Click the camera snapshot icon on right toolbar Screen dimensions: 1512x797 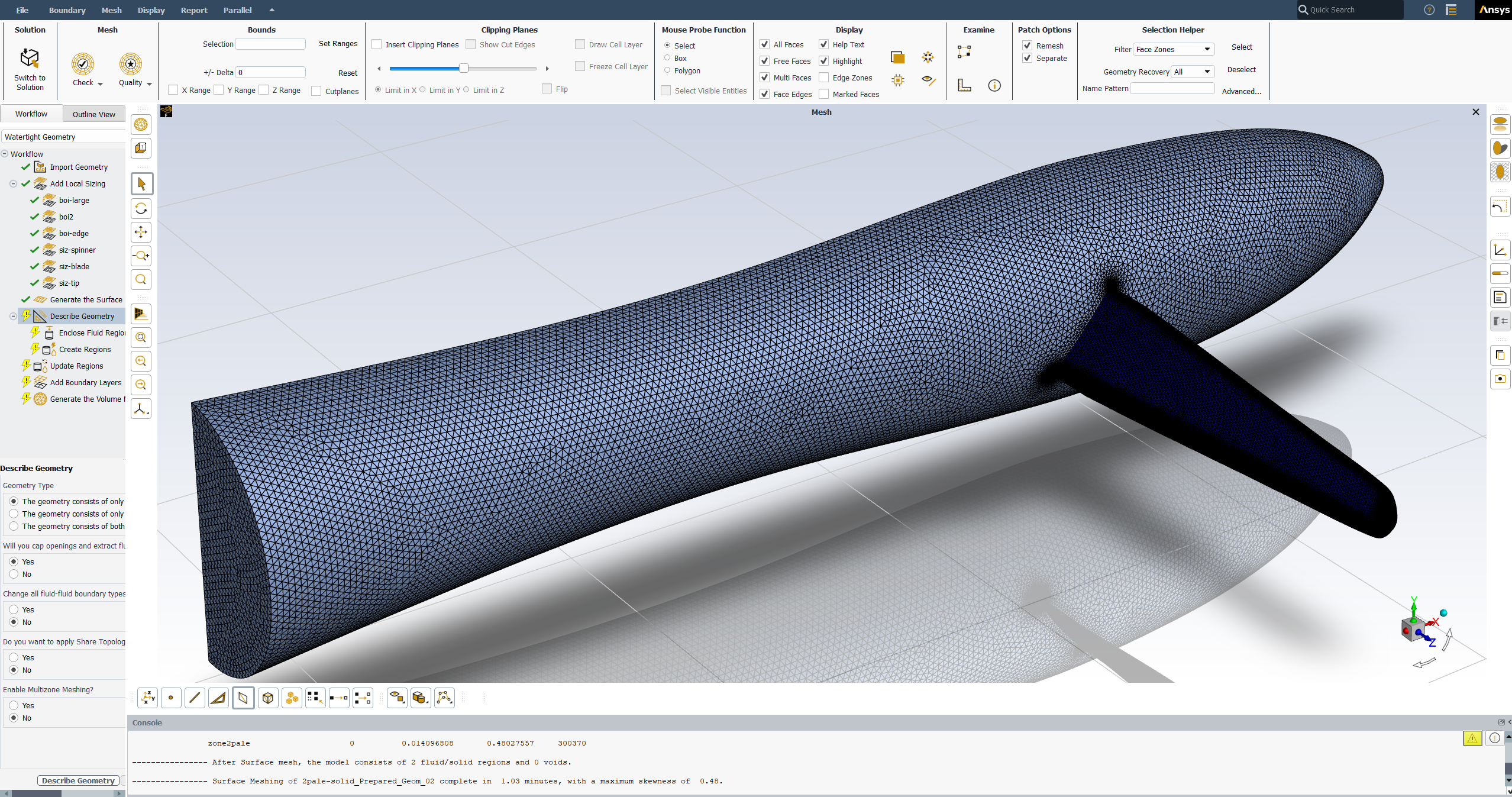point(1500,379)
